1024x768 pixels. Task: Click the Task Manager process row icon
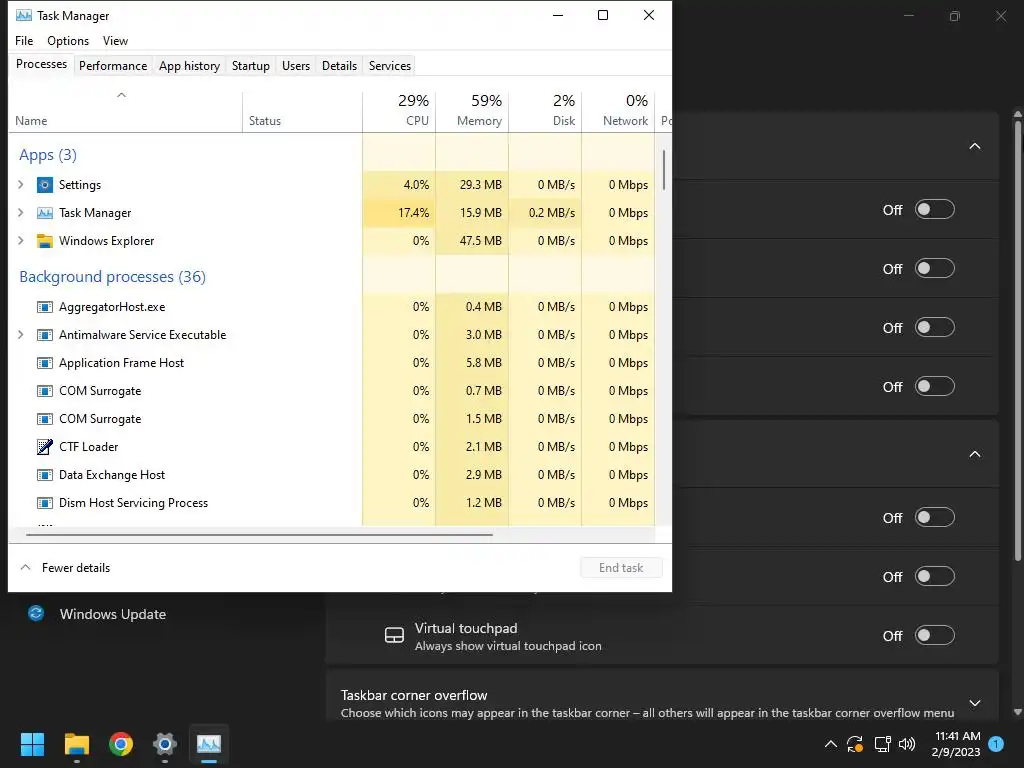point(44,213)
